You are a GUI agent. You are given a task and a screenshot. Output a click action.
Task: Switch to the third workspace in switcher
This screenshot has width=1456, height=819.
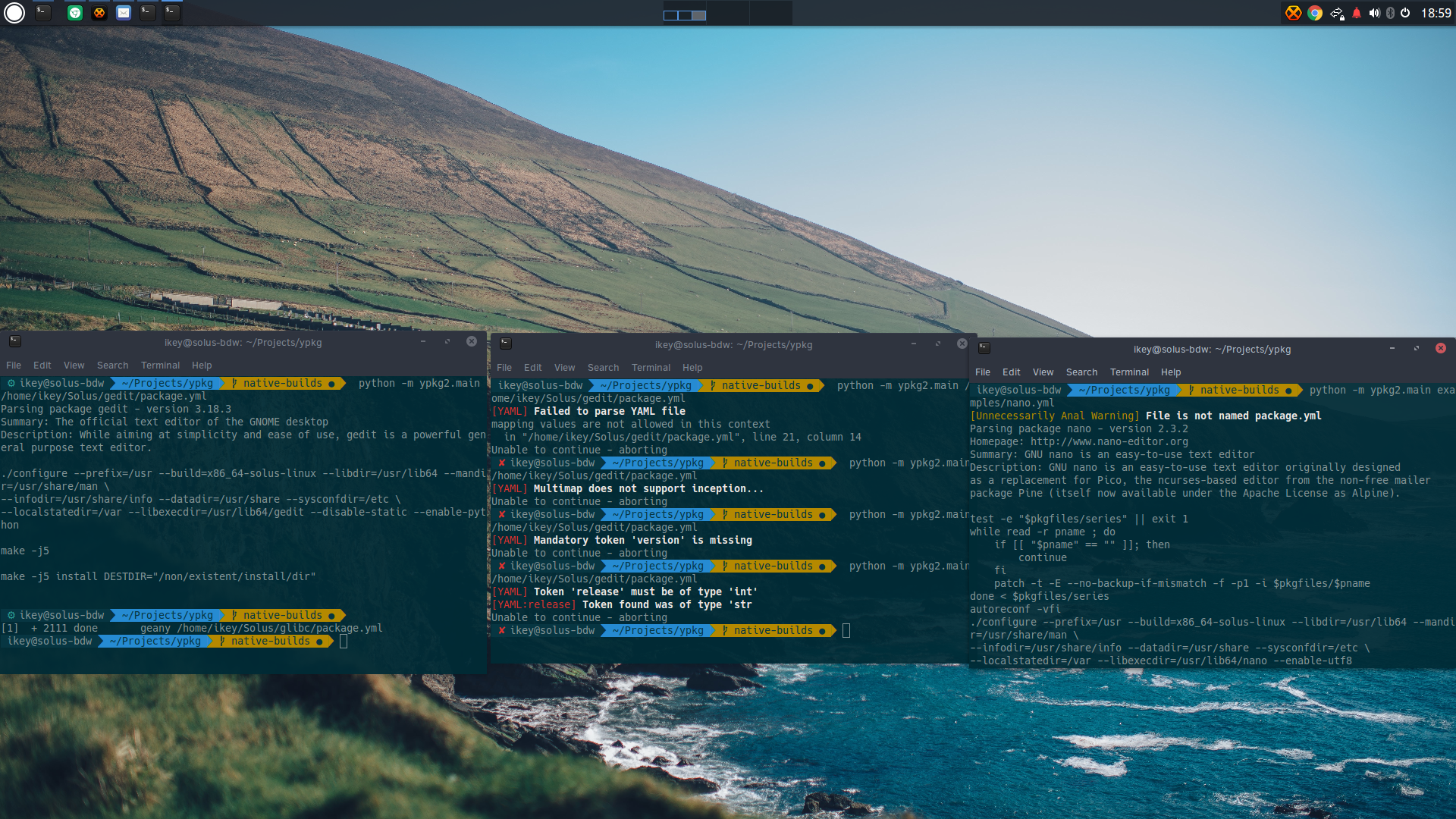(771, 13)
